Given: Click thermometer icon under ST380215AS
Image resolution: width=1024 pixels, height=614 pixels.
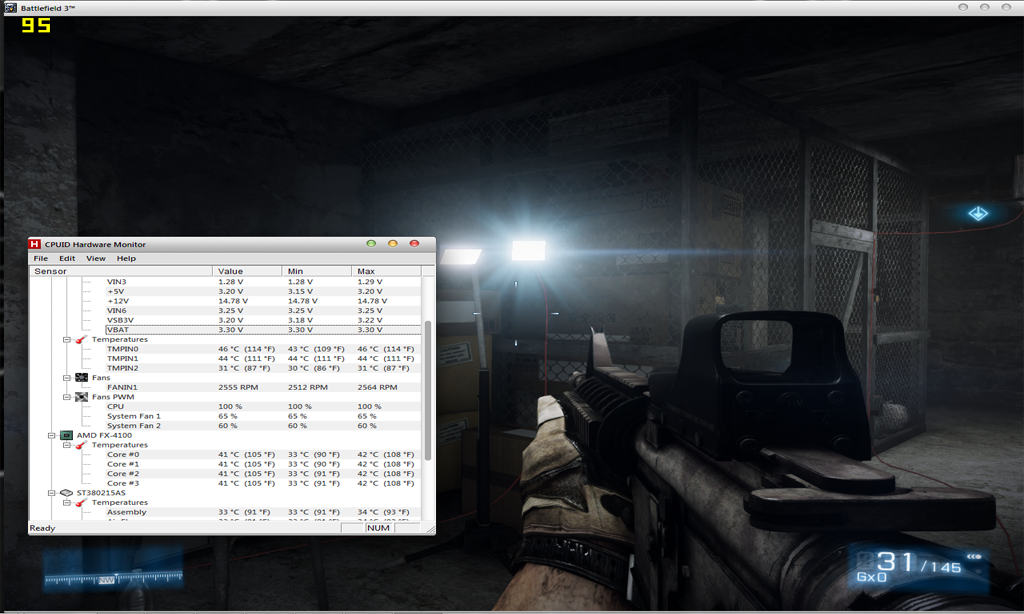Looking at the screenshot, I should pyautogui.click(x=81, y=502).
